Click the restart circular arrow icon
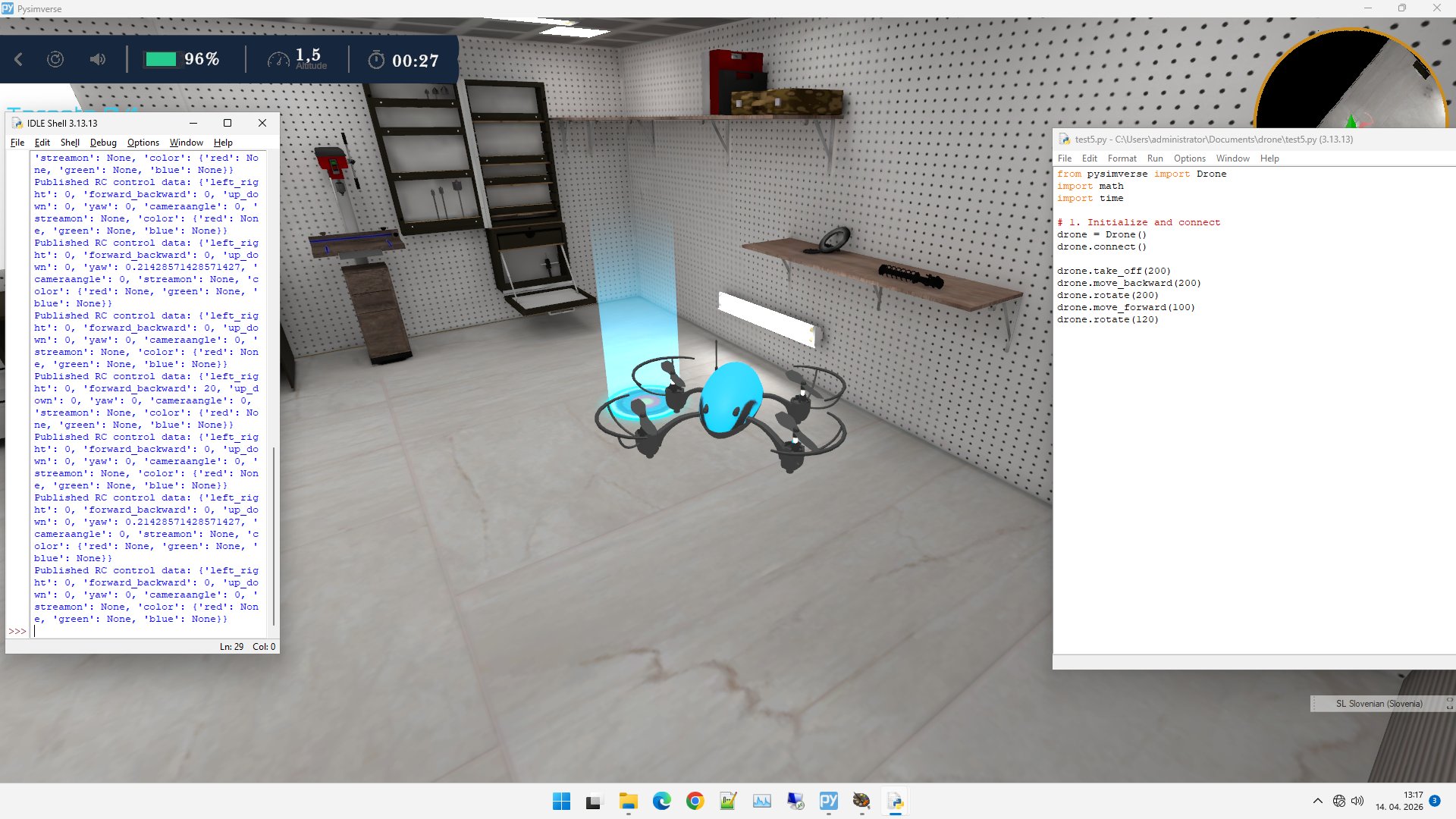This screenshot has height=819, width=1456. click(x=55, y=59)
